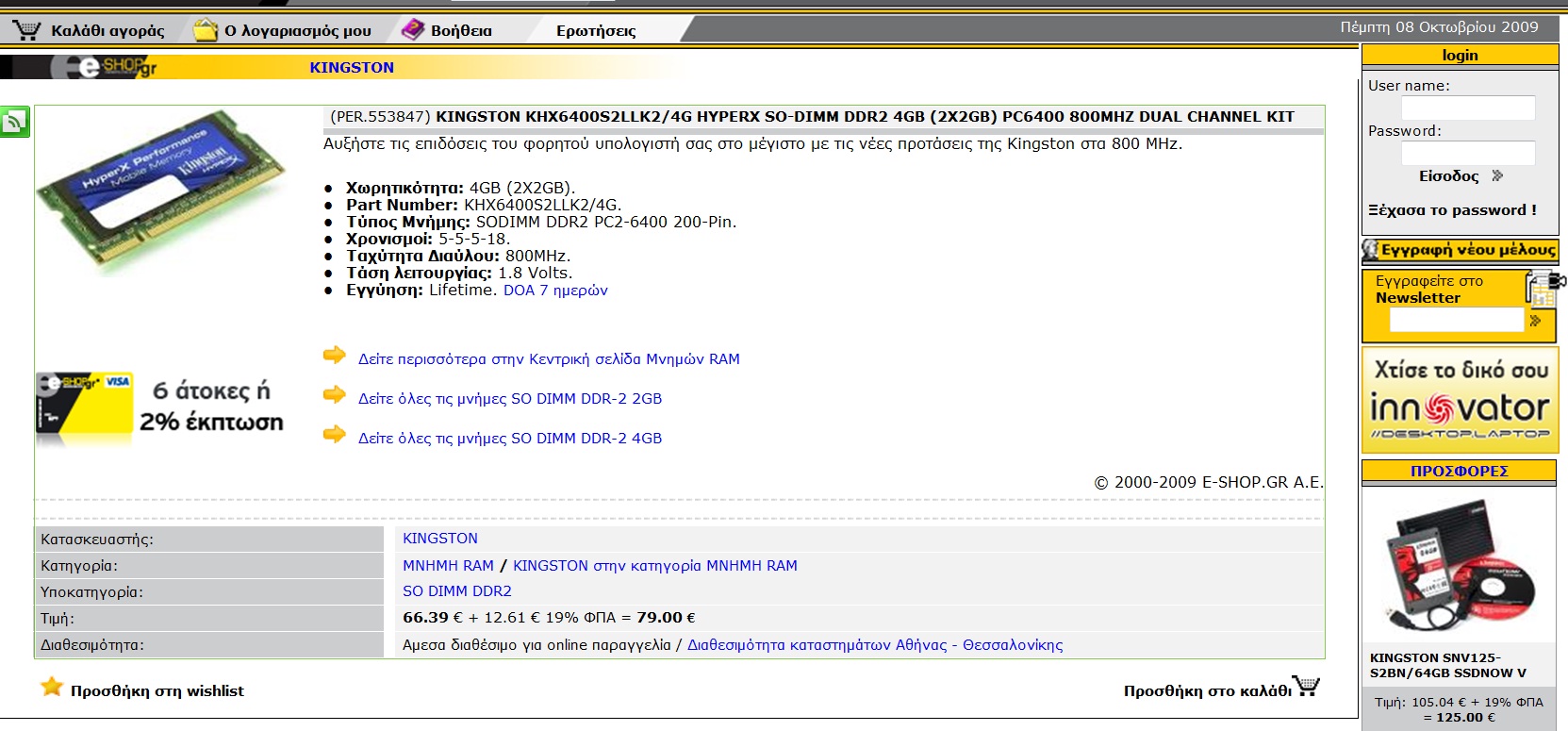The height and width of the screenshot is (731, 1568).
Task: Click Προσθήκη στο καλάθι button
Action: [x=1208, y=691]
